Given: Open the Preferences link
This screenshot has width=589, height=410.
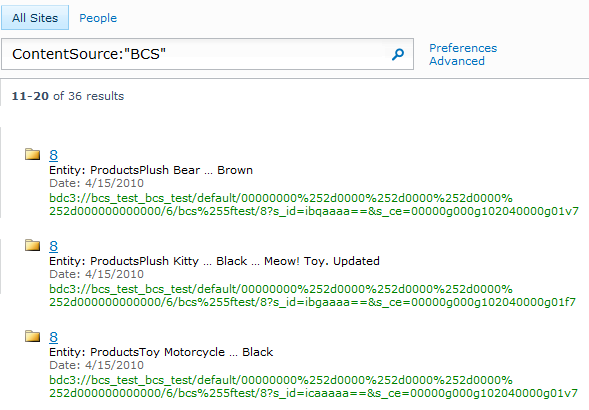Looking at the screenshot, I should pyautogui.click(x=463, y=48).
